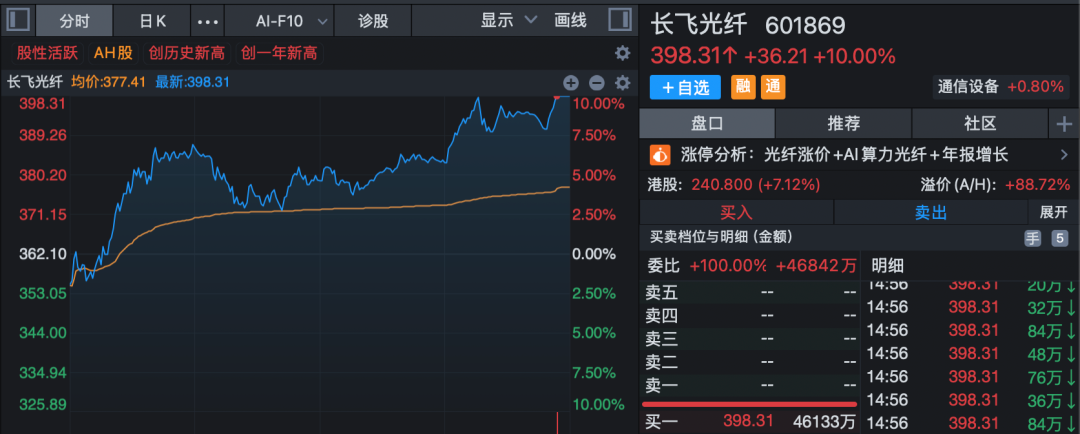Zoom out chart with minus icon
Viewport: 1080px width, 434px height.
click(597, 83)
